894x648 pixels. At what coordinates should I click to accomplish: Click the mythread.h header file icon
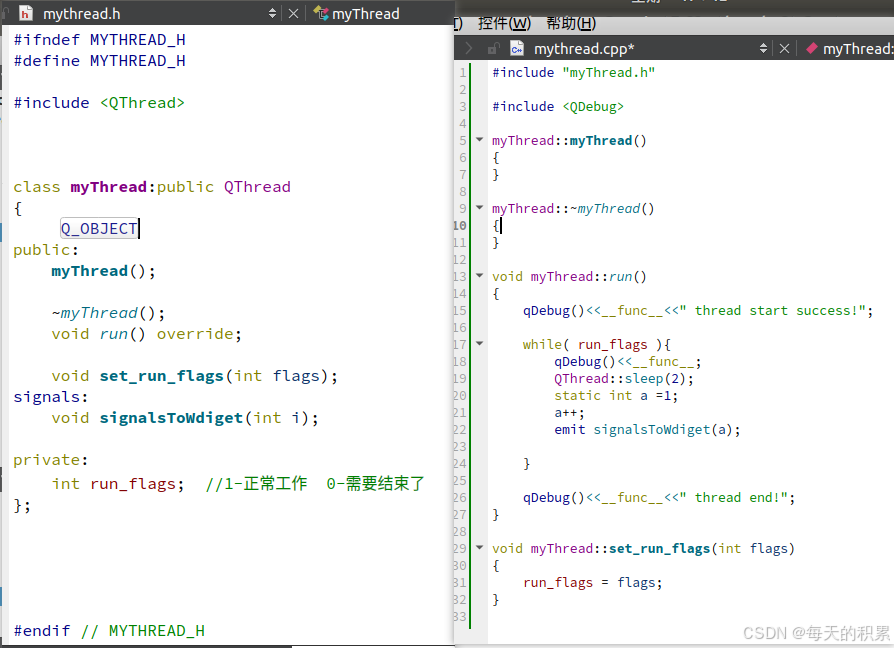25,14
